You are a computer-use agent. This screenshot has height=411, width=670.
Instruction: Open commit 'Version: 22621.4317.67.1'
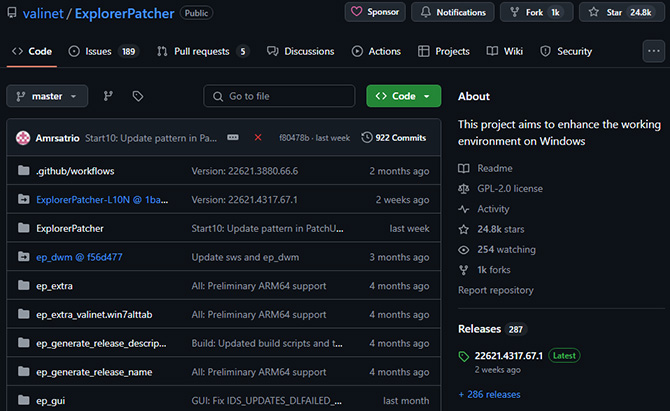[x=244, y=200]
